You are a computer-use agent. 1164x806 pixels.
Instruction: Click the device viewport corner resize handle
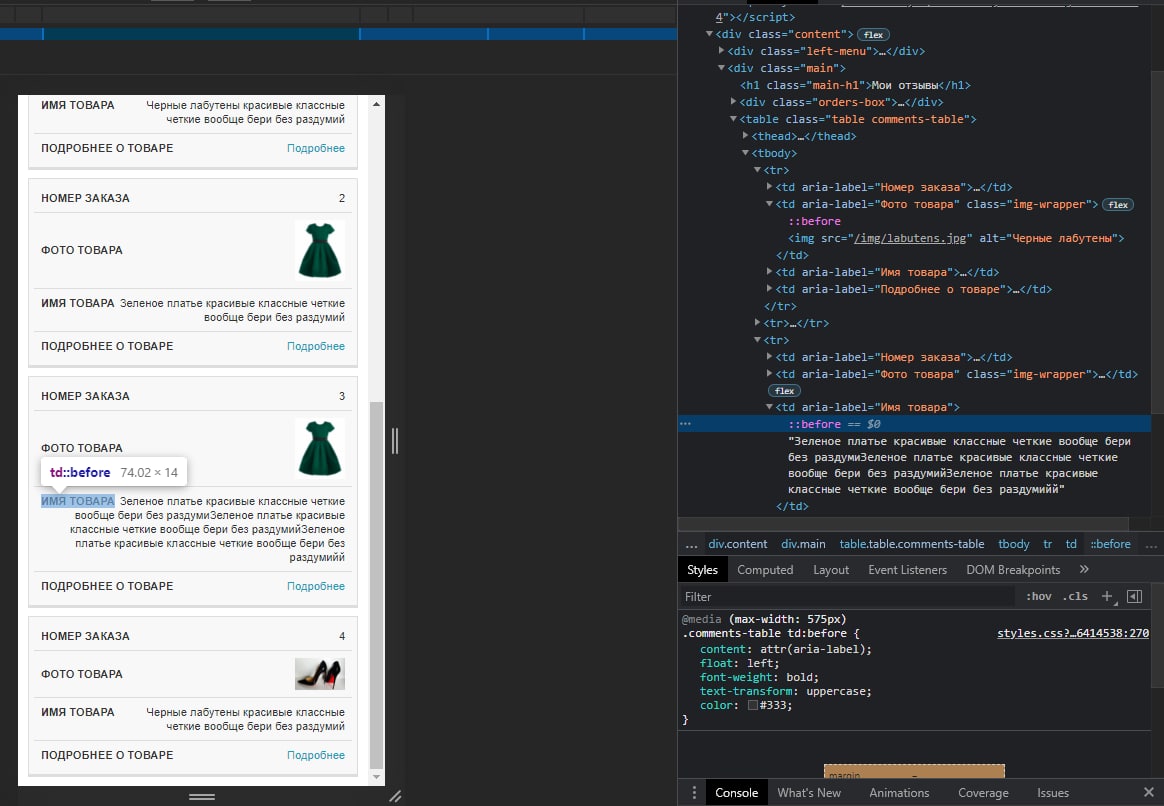tap(396, 796)
